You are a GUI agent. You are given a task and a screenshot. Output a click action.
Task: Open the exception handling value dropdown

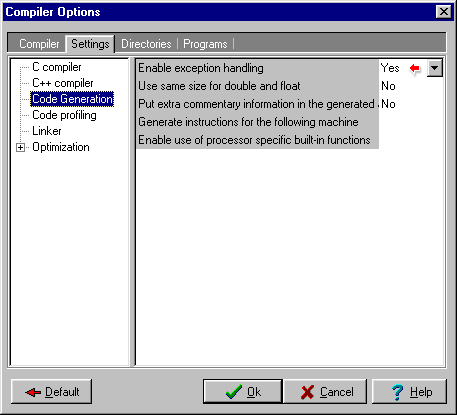(435, 68)
